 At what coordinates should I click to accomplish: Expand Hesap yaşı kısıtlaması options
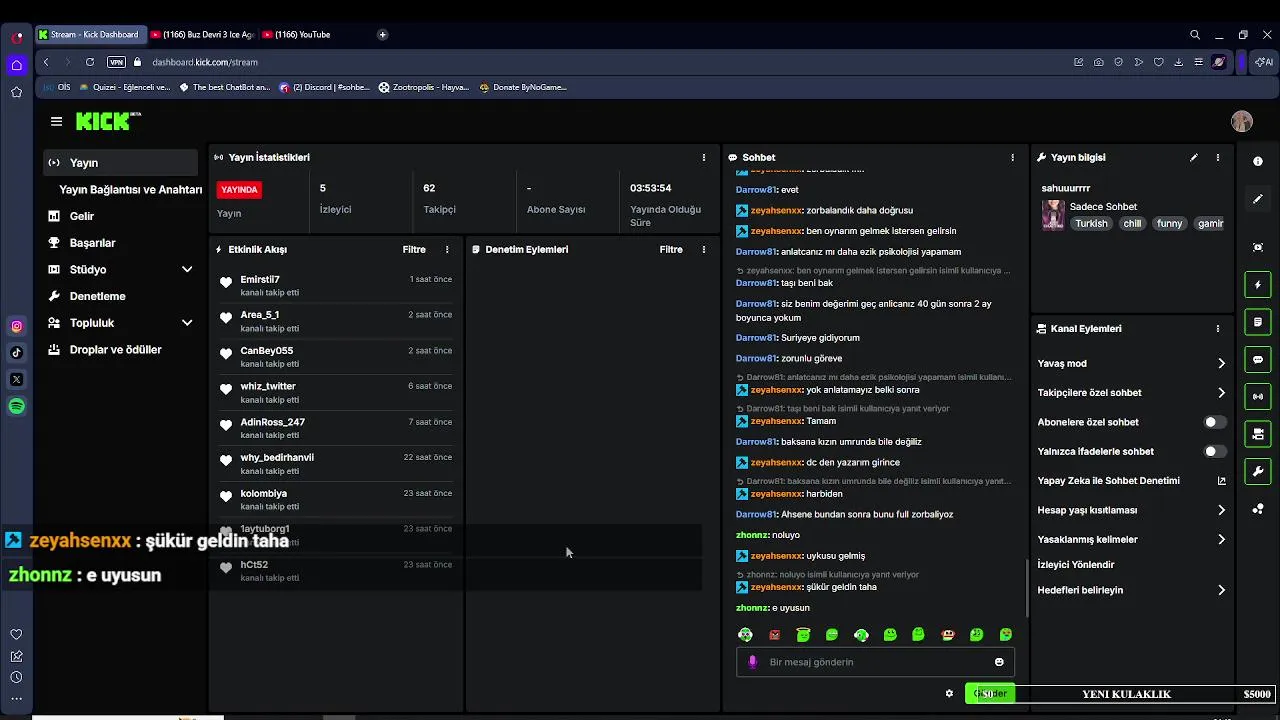coord(1221,510)
